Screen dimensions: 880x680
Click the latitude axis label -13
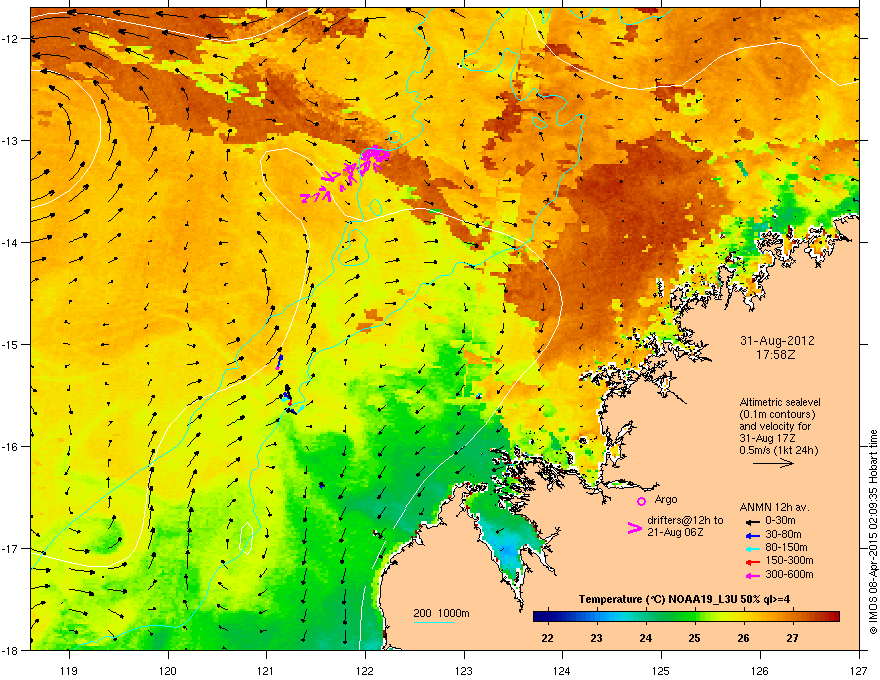(11, 140)
